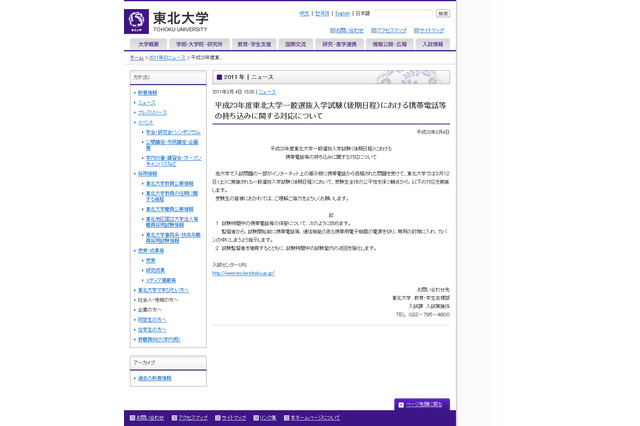This screenshot has width=640, height=426.
Task: Open the 教育・学生支援 navigation tab
Action: [x=254, y=44]
